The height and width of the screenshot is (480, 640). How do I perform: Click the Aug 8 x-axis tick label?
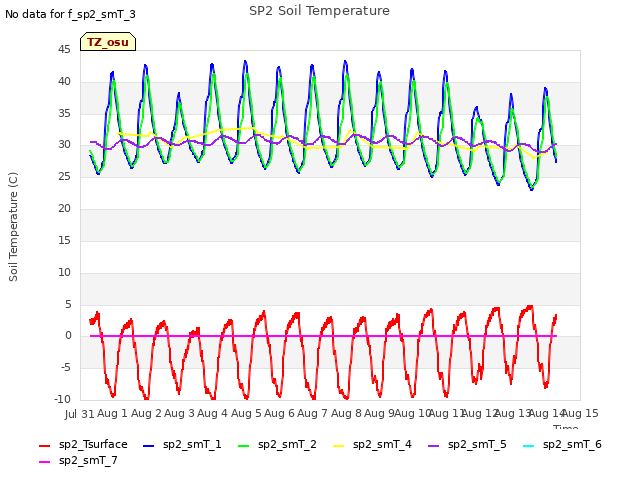pos(346,413)
